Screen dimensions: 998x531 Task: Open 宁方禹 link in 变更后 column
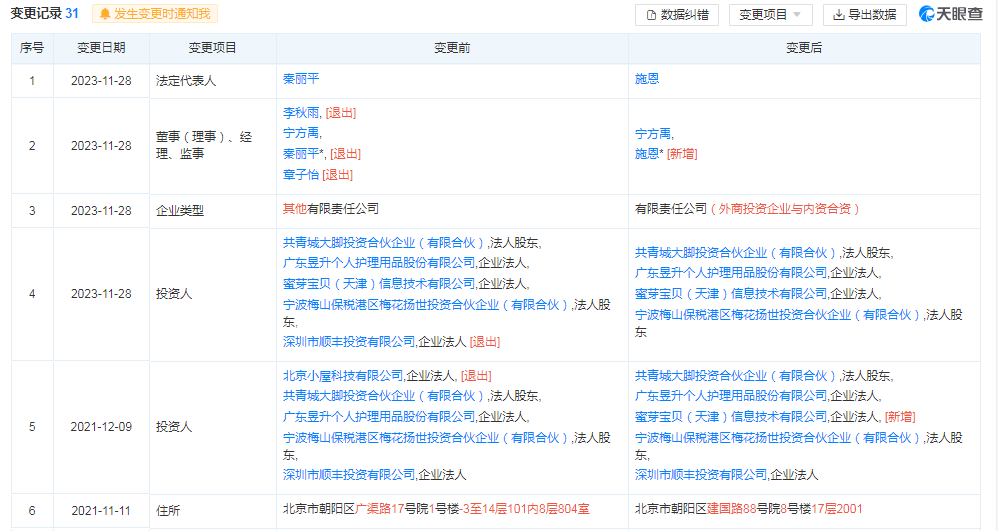point(653,134)
